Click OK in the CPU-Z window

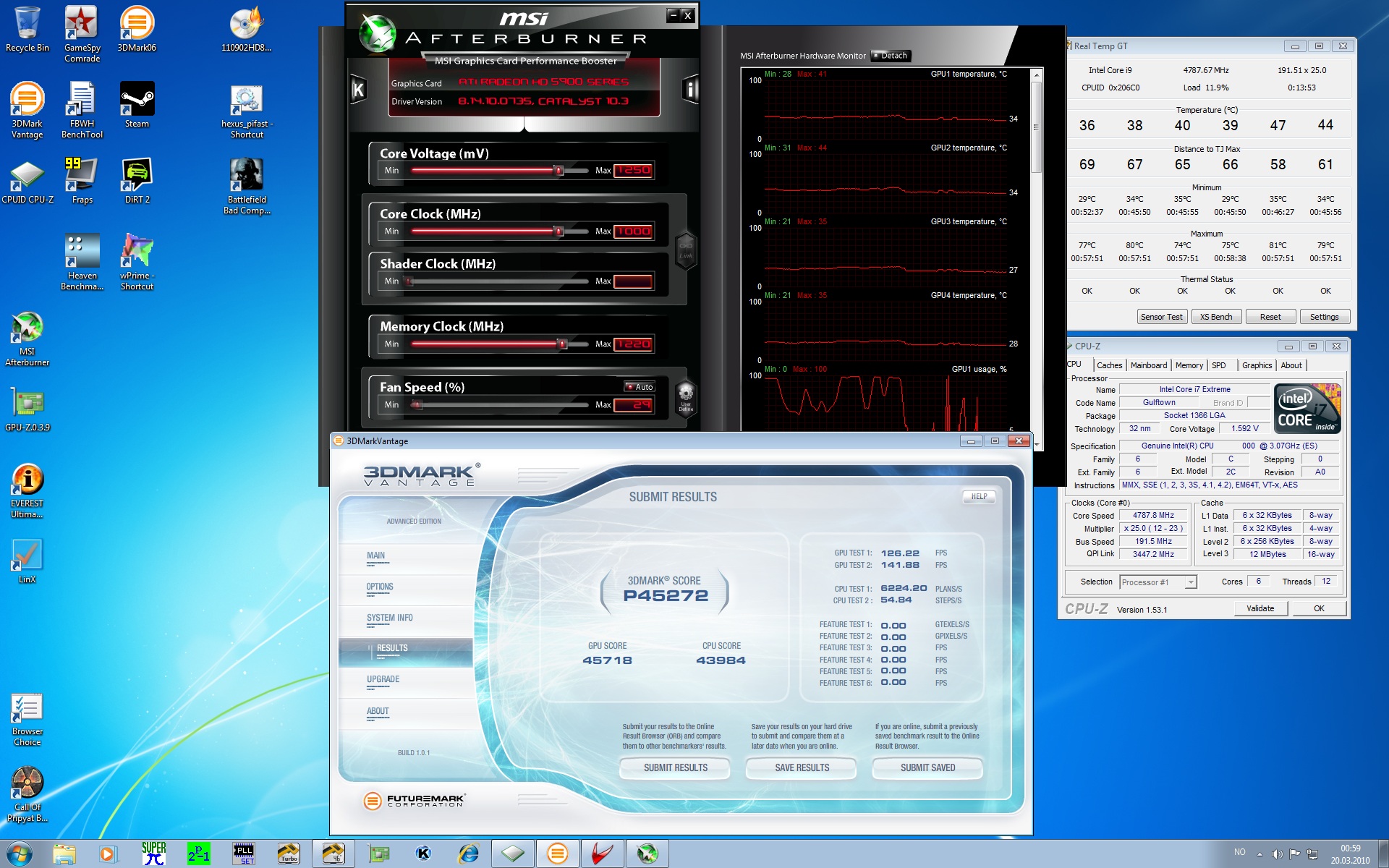(1319, 608)
